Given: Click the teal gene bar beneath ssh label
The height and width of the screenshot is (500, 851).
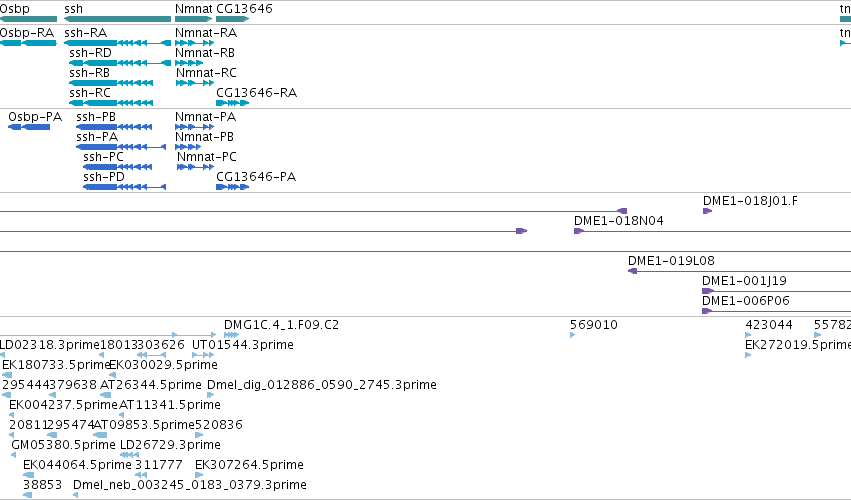Looking at the screenshot, I should click(x=117, y=19).
